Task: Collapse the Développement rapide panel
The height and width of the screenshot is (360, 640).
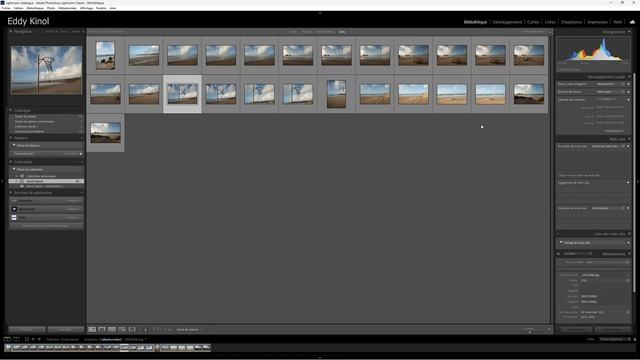Action: (629, 77)
